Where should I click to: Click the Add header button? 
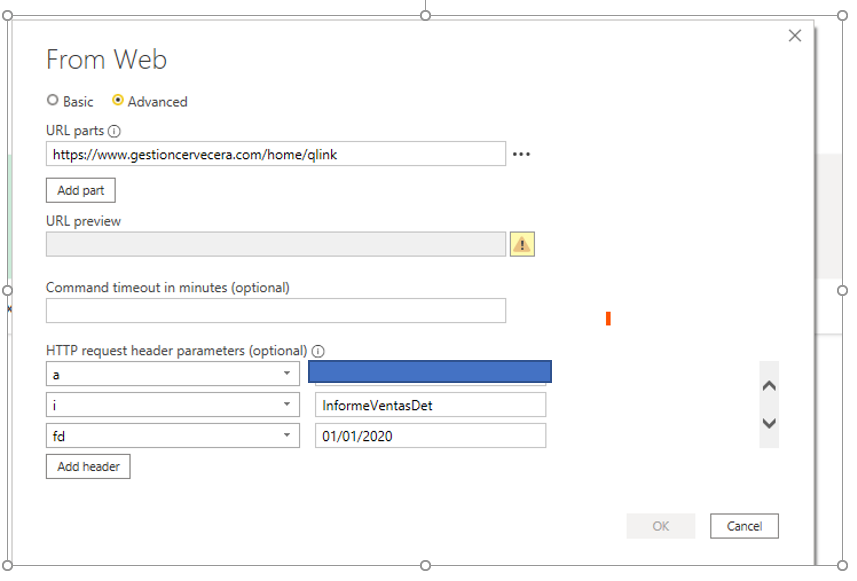[88, 467]
